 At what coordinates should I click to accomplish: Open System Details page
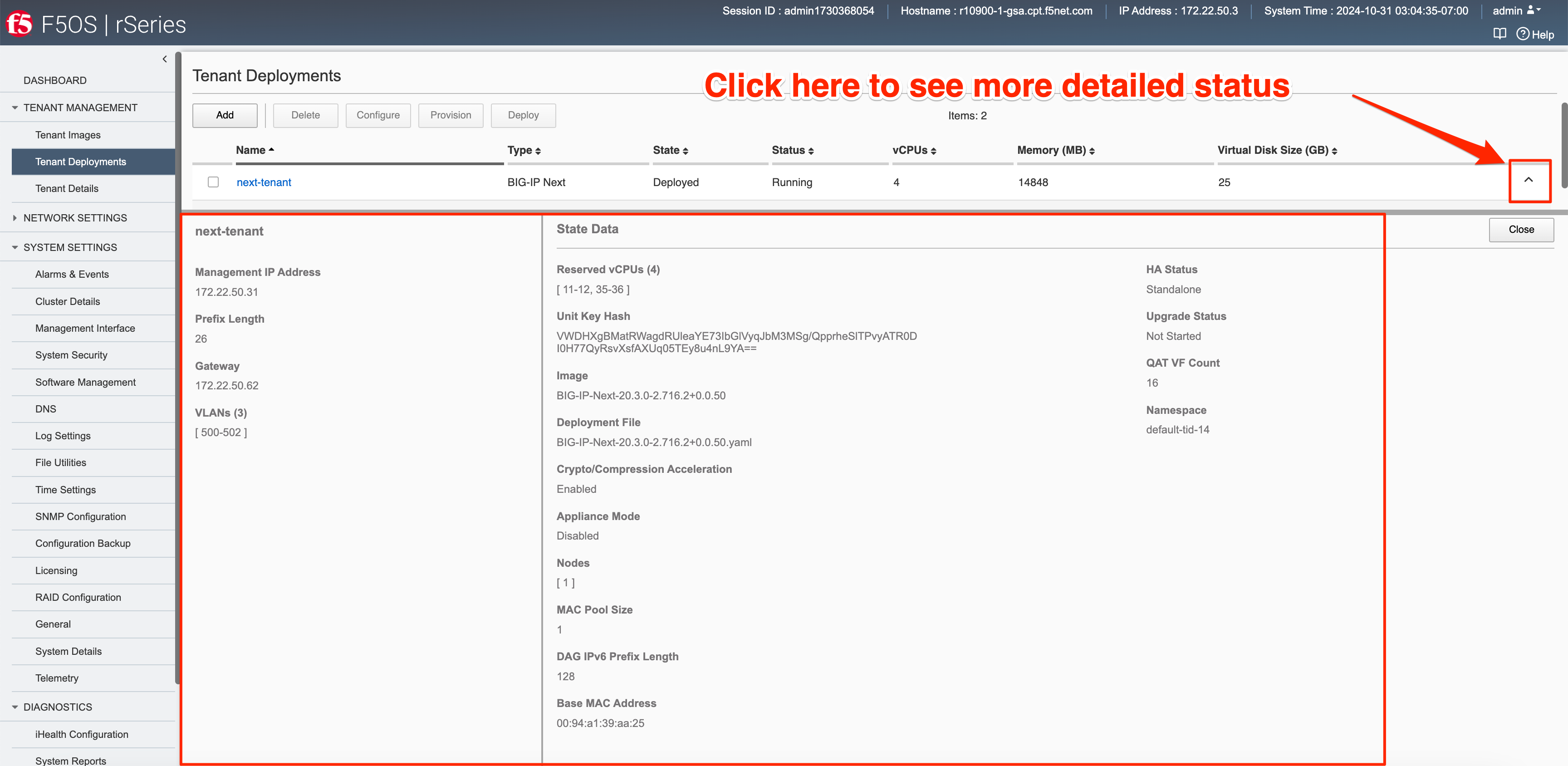[x=68, y=652]
